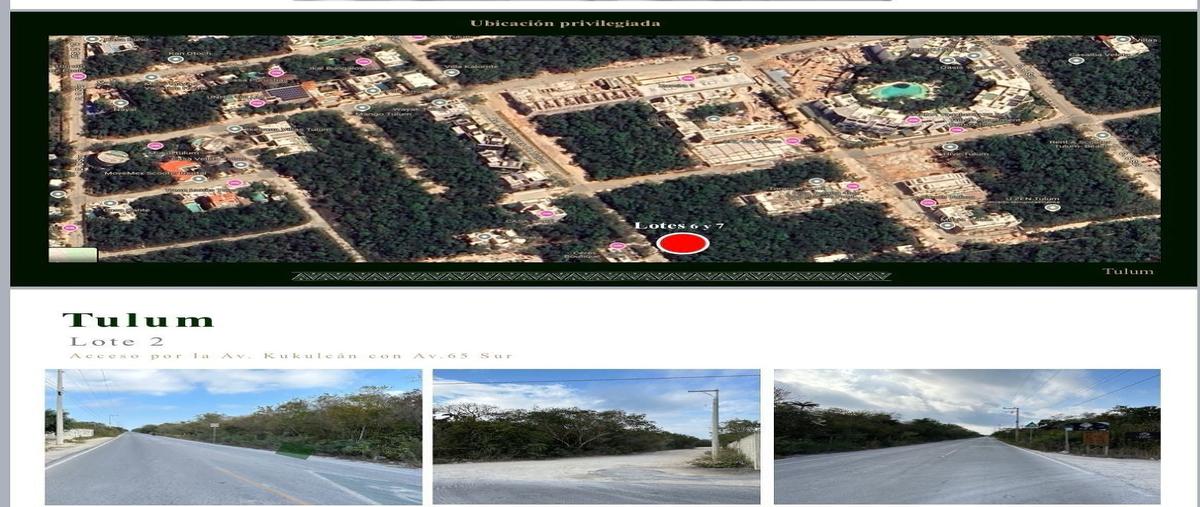Select the Mango Tulum map pin
The image size is (1200, 507).
362,107
